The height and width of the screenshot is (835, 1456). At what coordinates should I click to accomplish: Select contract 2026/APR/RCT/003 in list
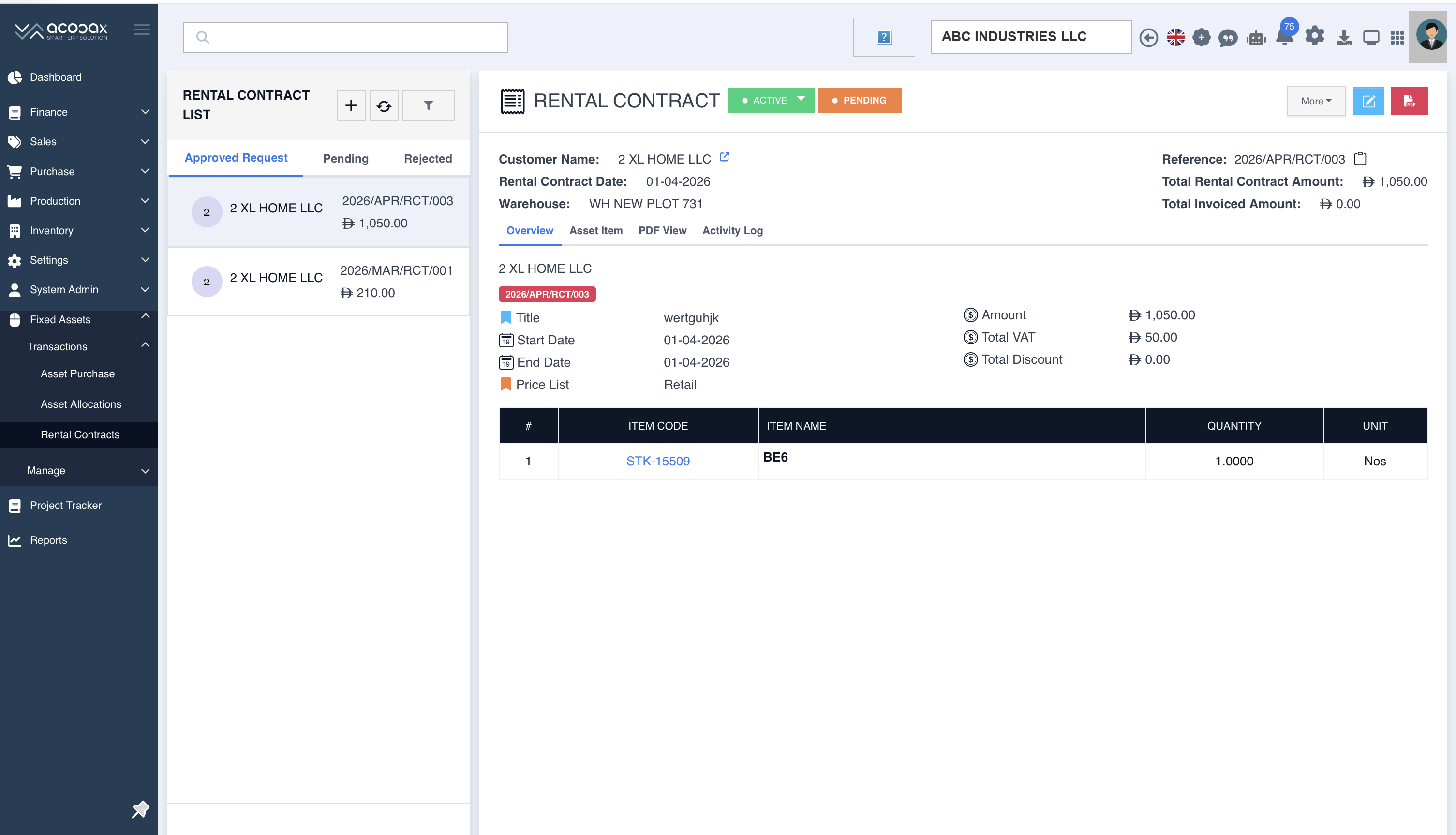319,212
